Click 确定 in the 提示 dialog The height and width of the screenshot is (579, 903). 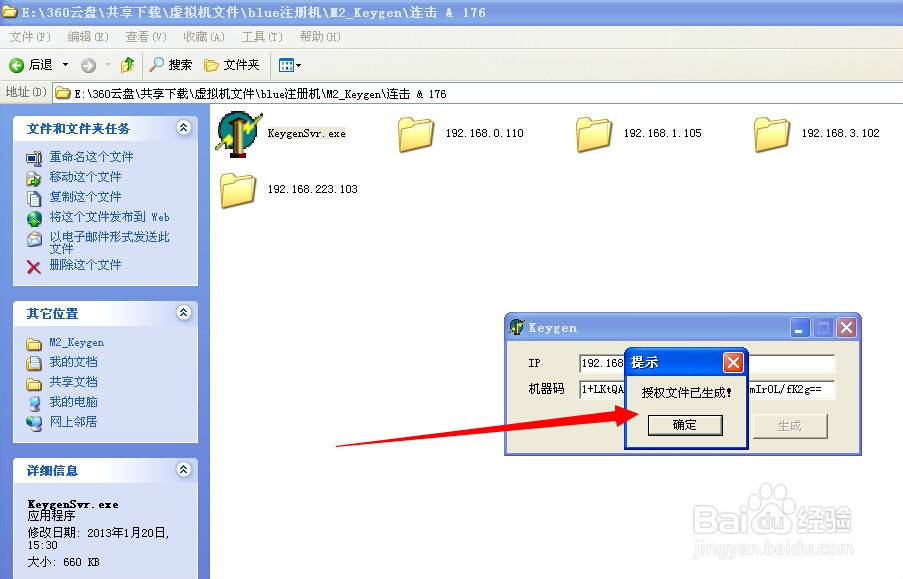coord(685,425)
